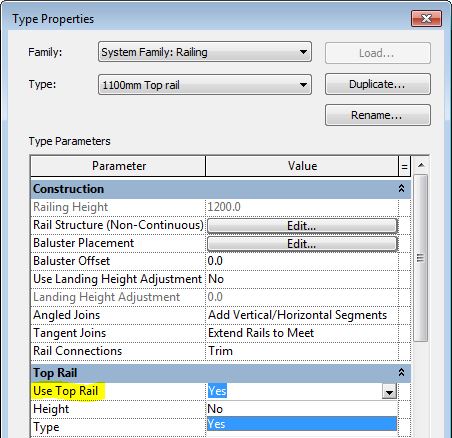Click the Duplicate button
The height and width of the screenshot is (438, 452).
(378, 84)
